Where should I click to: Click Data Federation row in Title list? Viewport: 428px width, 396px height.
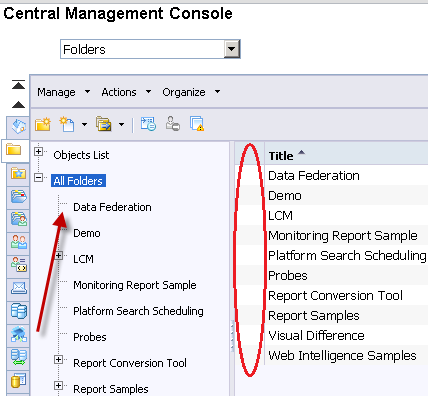point(314,176)
